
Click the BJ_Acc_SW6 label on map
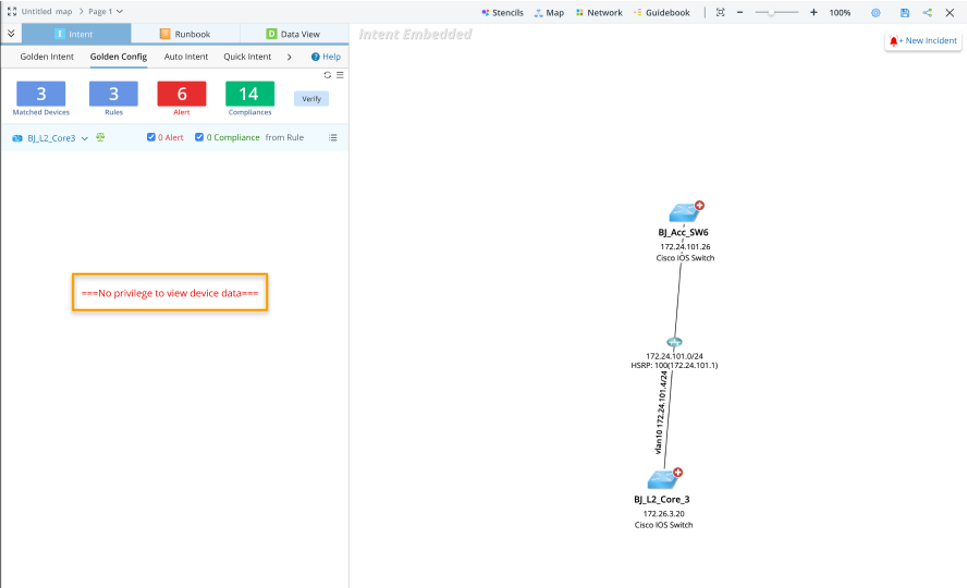[x=683, y=233]
